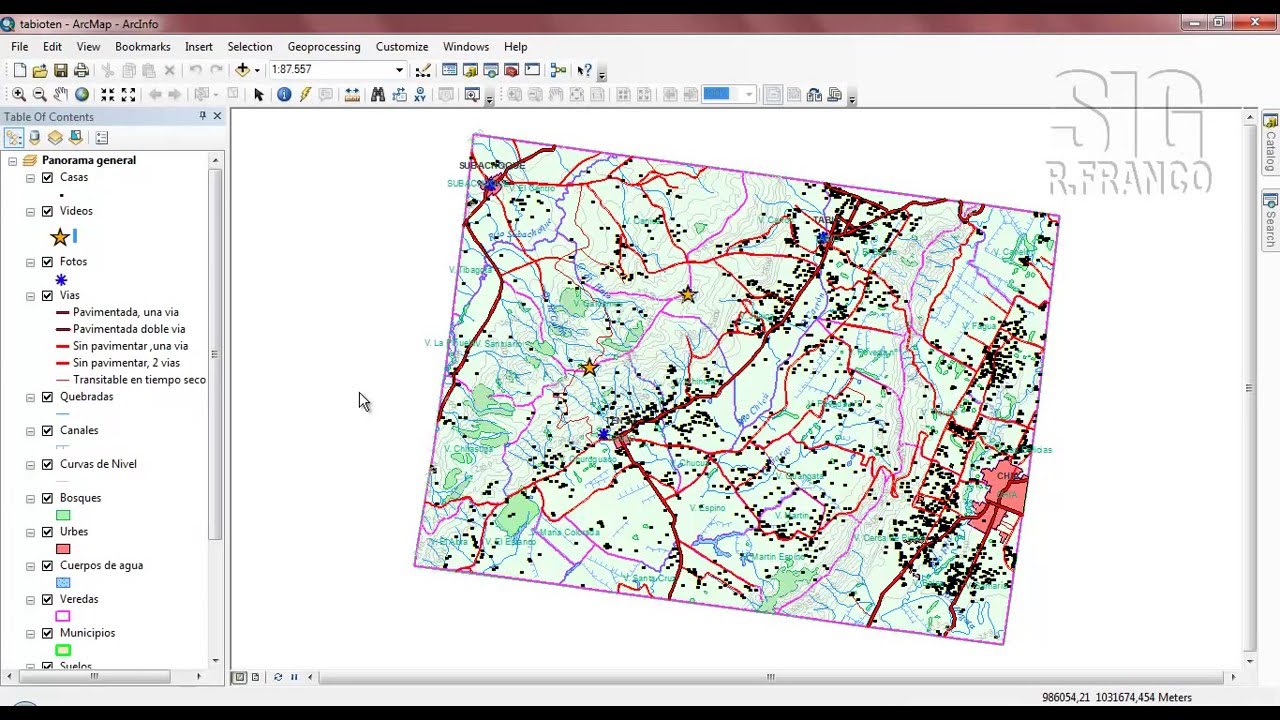
Task: Hide the Vias layer
Action: [47, 296]
